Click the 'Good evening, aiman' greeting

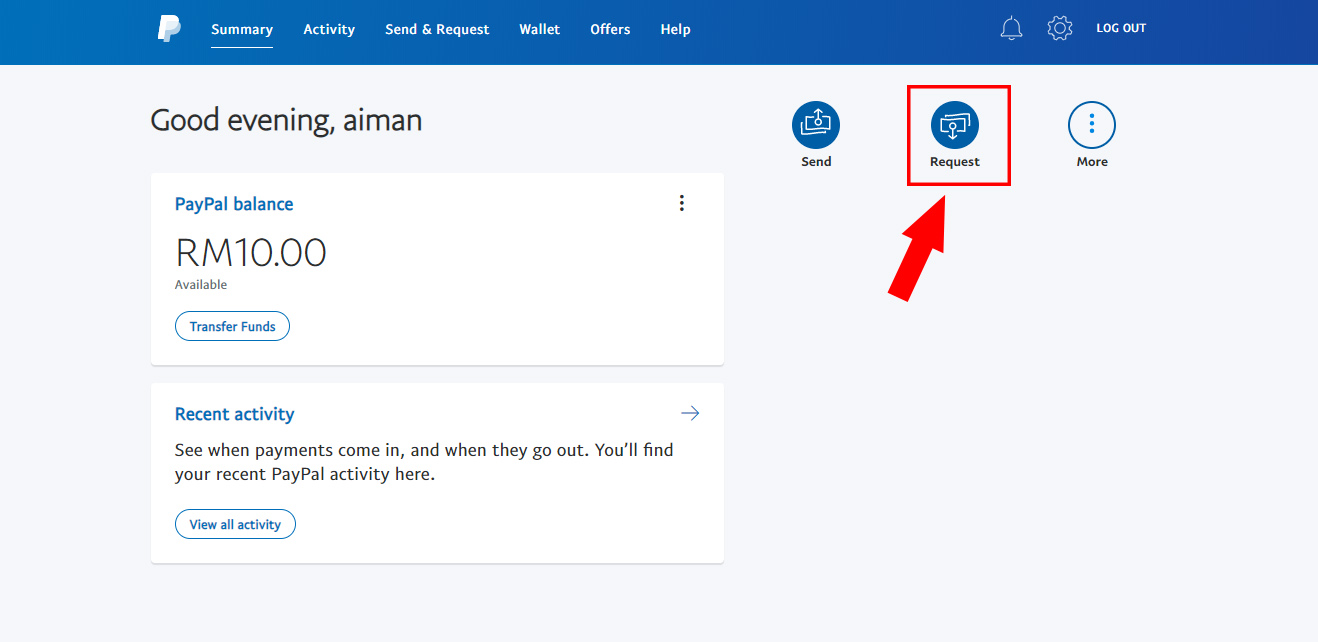[286, 121]
